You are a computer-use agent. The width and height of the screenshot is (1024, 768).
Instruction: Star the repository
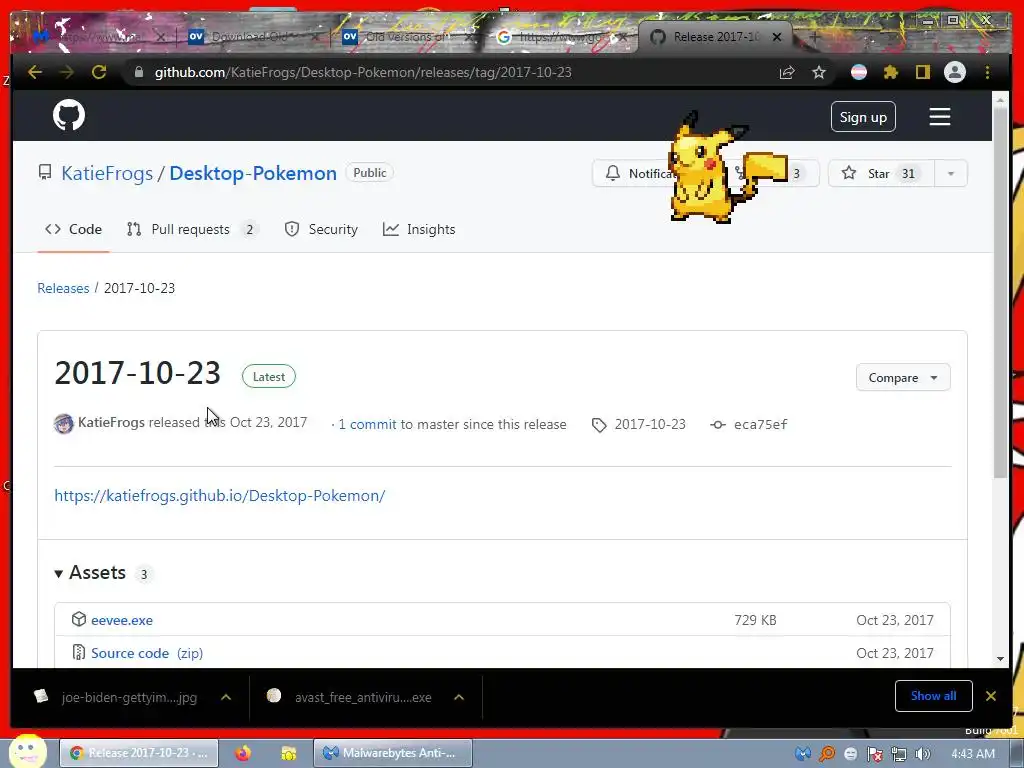(882, 174)
